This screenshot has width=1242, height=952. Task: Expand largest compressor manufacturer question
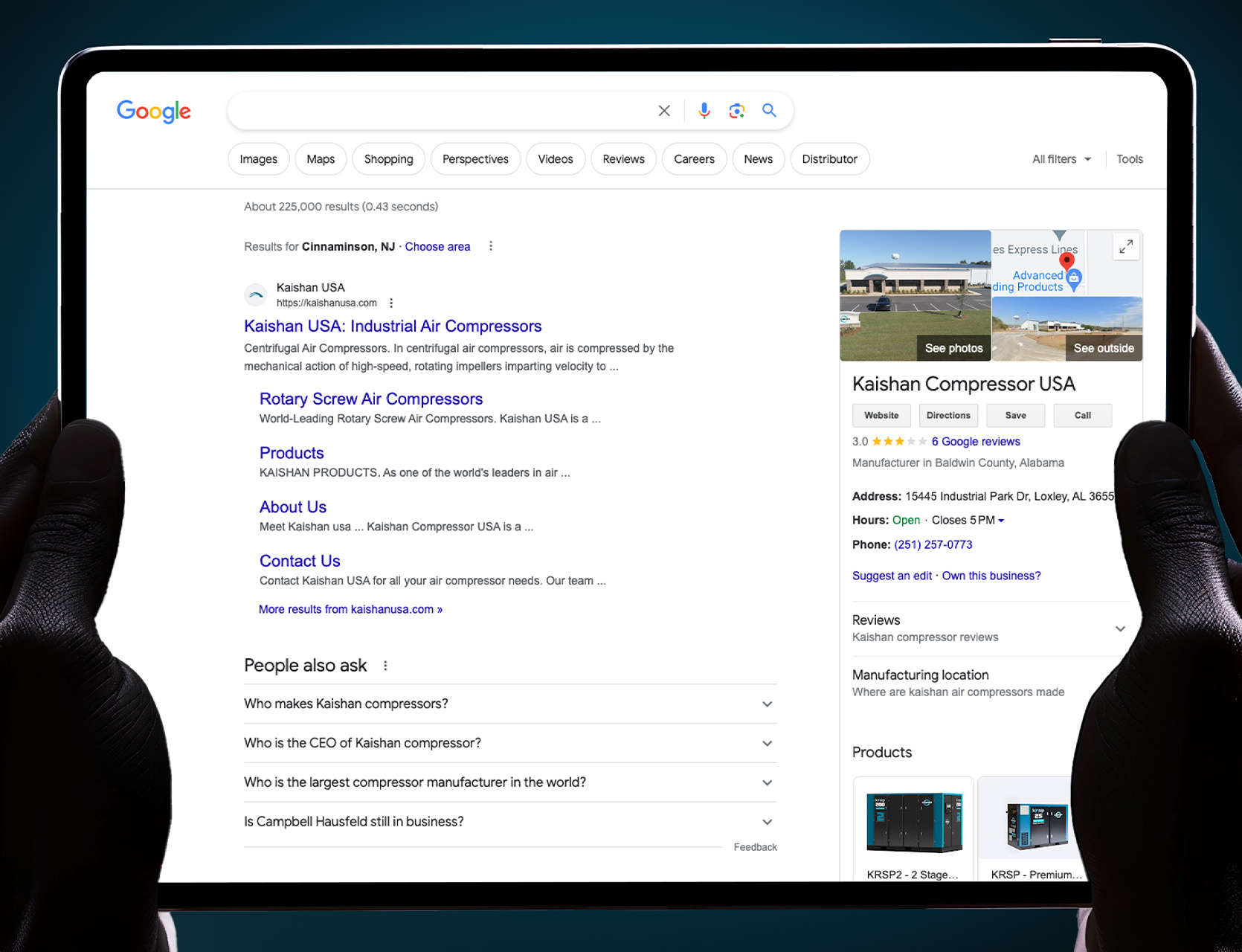point(510,782)
